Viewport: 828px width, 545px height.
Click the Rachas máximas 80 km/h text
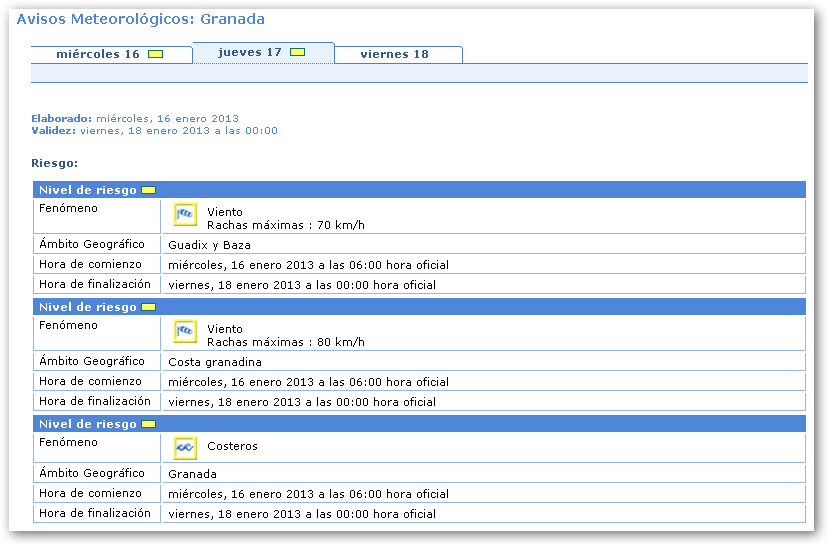click(285, 342)
